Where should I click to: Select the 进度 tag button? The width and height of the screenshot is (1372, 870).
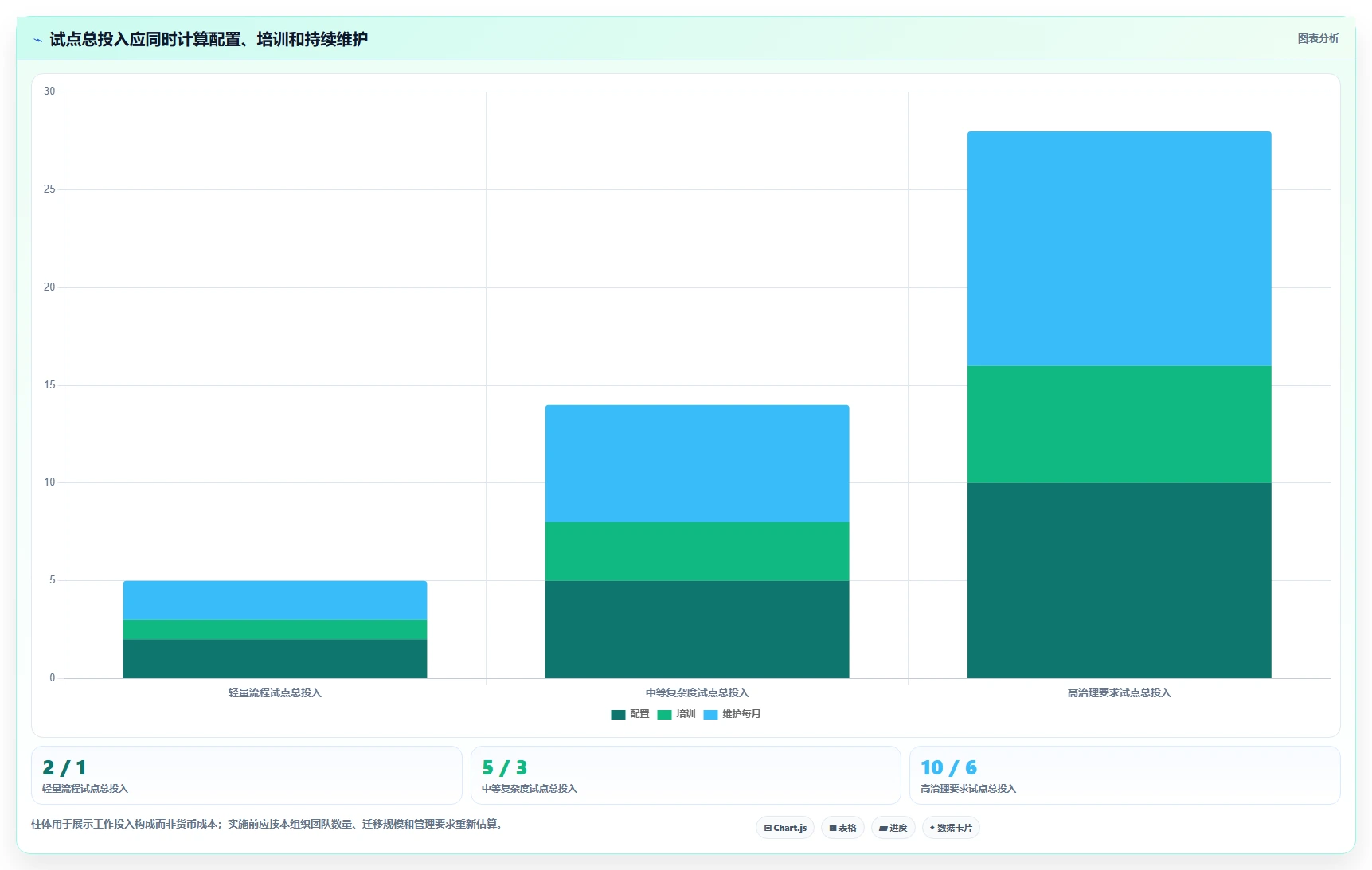(x=893, y=828)
